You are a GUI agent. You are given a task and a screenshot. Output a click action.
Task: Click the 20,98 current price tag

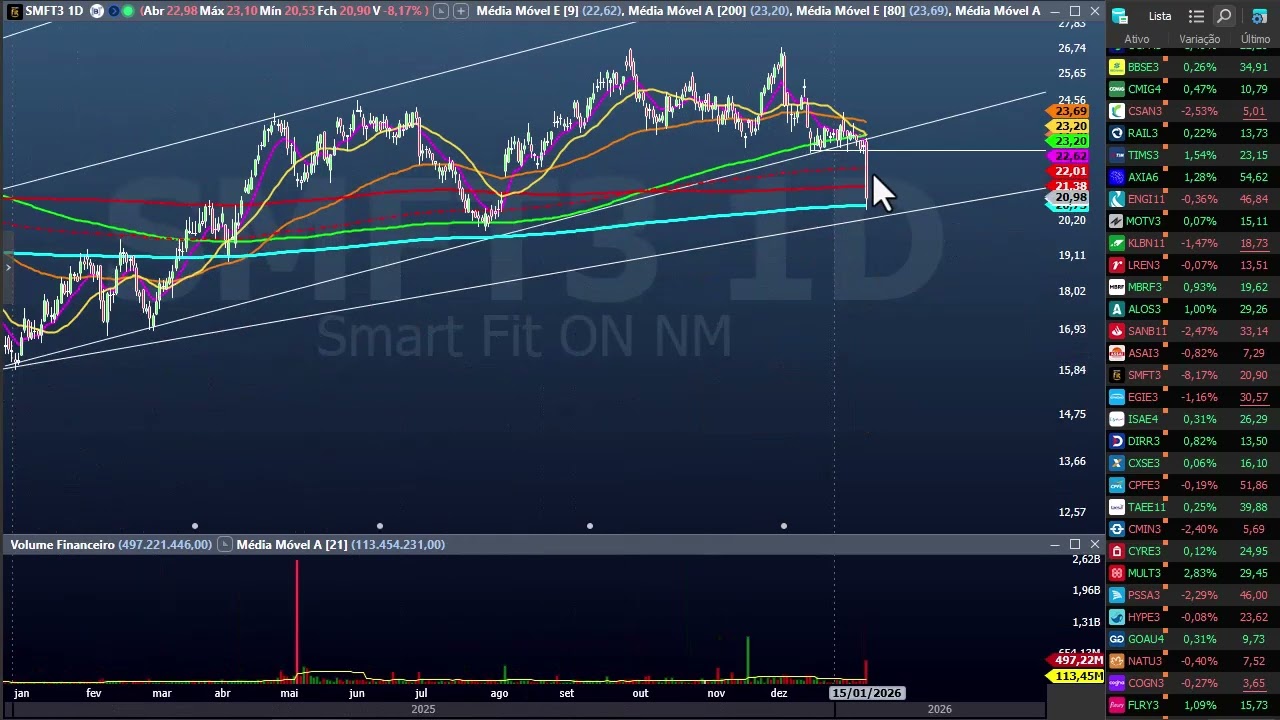tap(1070, 198)
